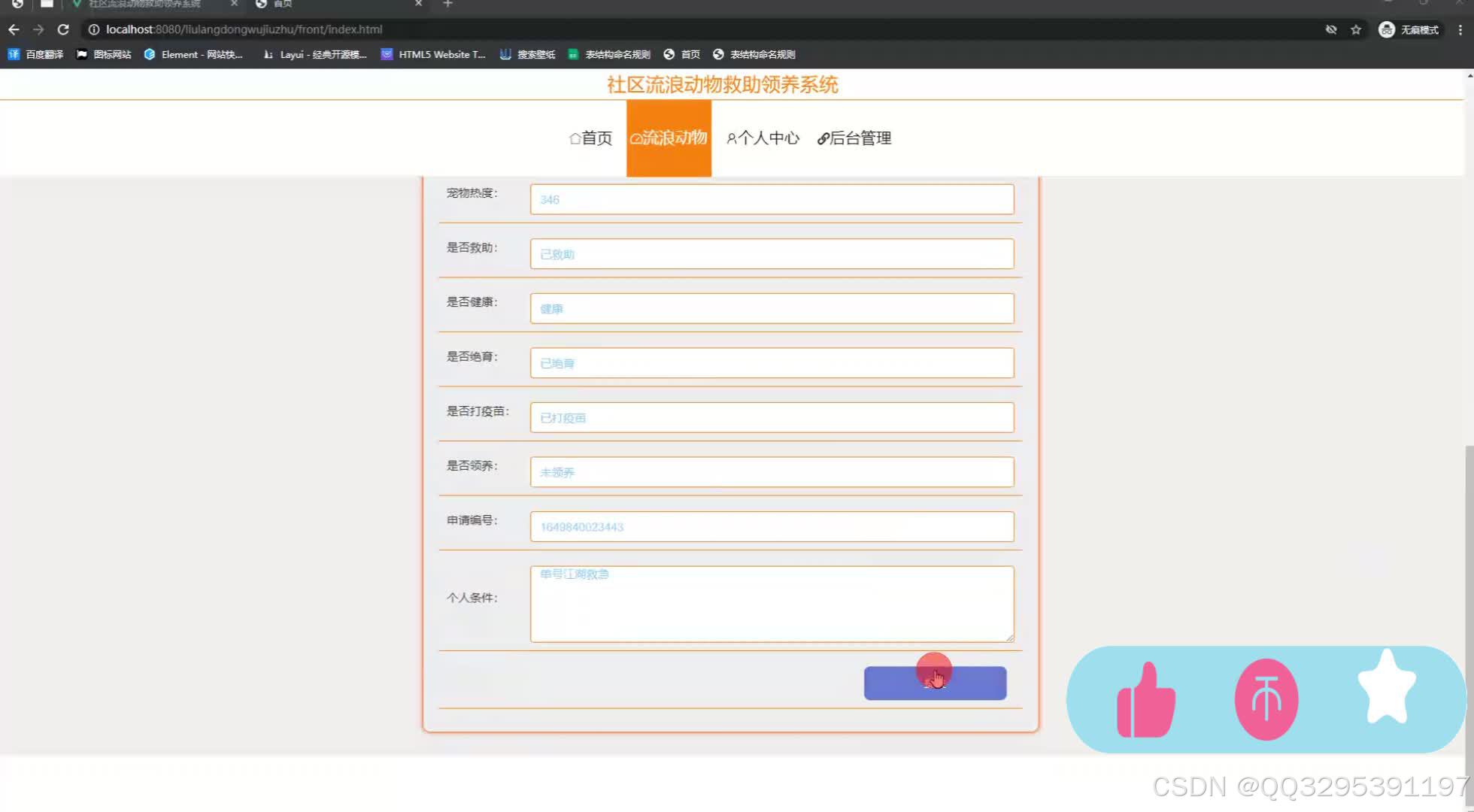Bookmark this page with the star icon
Viewport: 1474px width, 812px height.
pos(1356,29)
